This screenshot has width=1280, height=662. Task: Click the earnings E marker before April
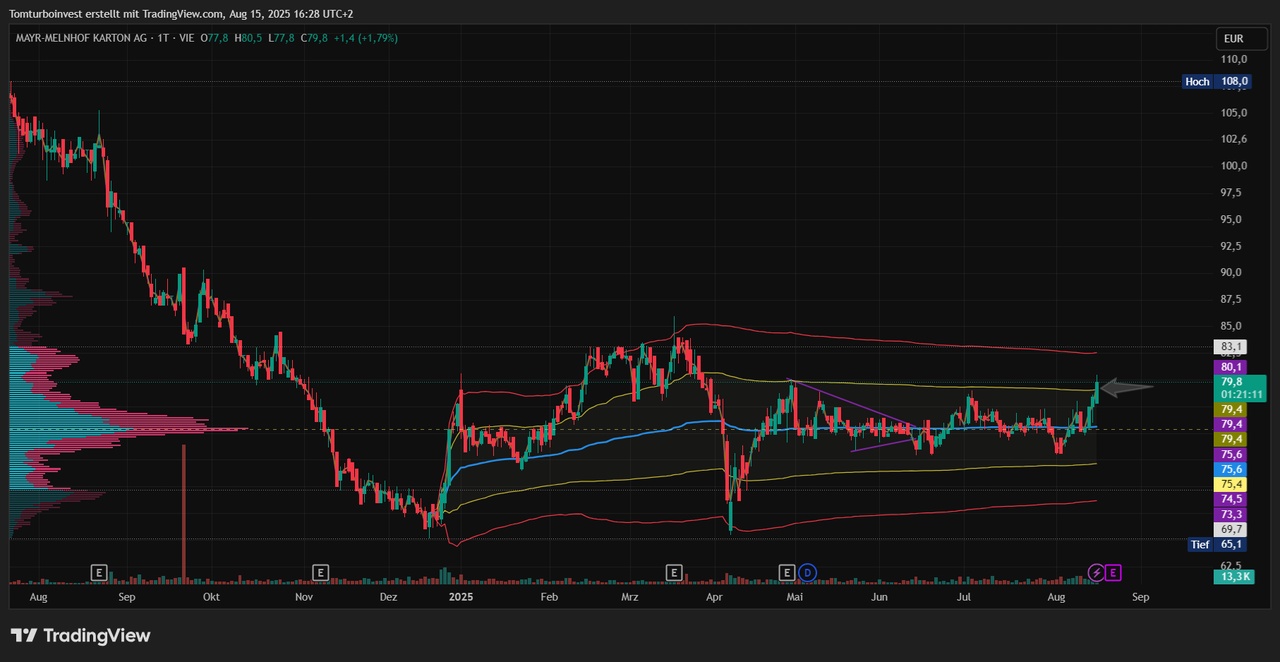tap(674, 573)
